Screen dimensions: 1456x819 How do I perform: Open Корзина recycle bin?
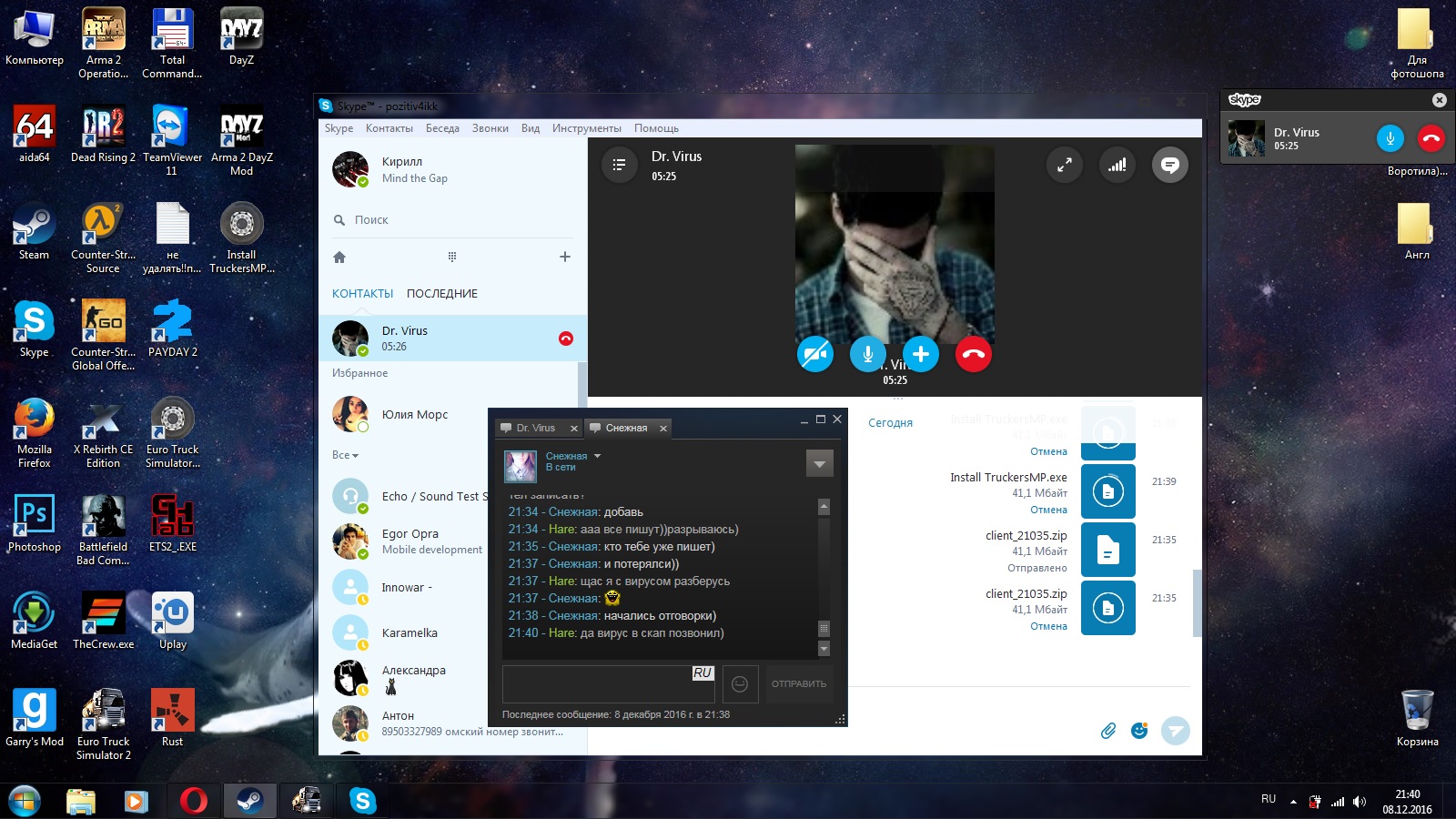pyautogui.click(x=1417, y=718)
